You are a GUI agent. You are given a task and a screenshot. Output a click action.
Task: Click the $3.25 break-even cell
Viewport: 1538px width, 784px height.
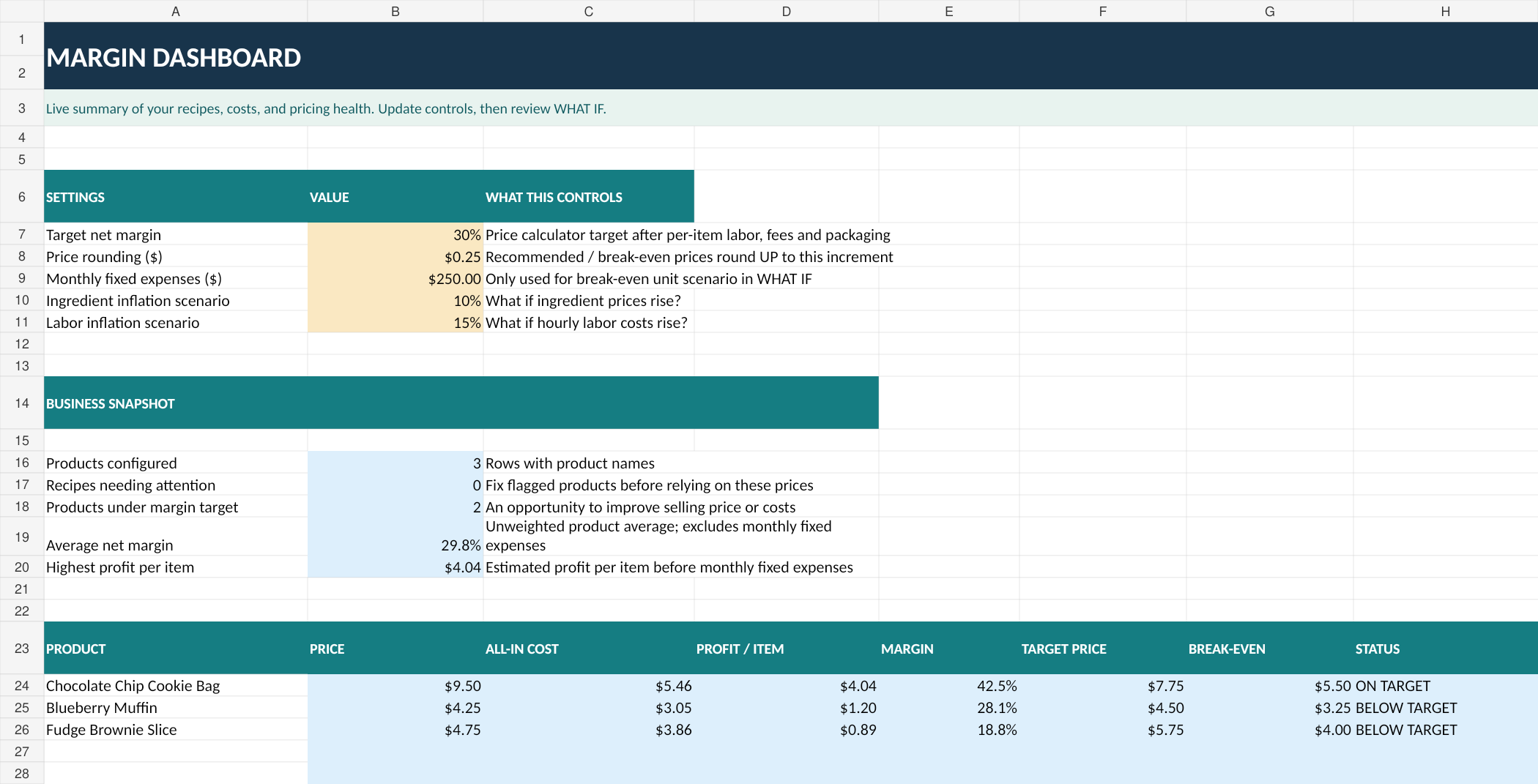(1270, 707)
